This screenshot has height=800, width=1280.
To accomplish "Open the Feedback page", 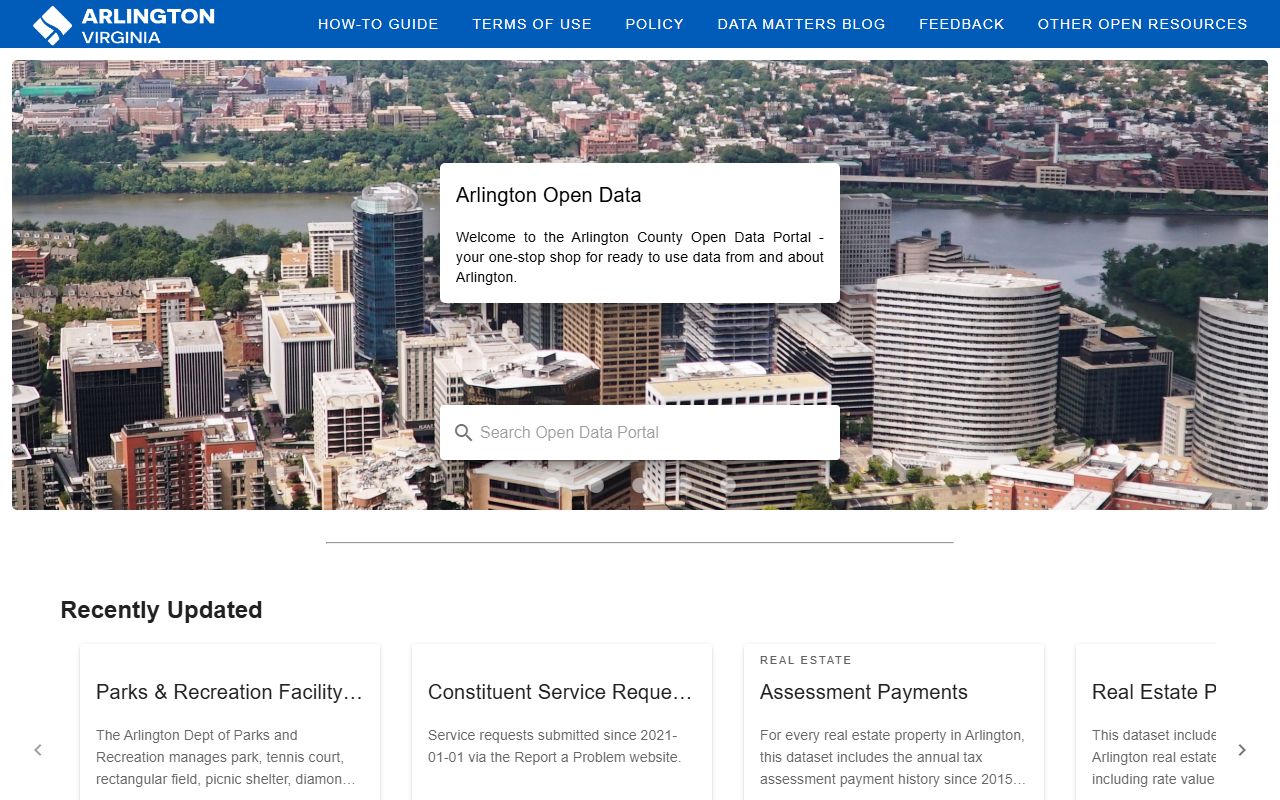I will pyautogui.click(x=962, y=24).
